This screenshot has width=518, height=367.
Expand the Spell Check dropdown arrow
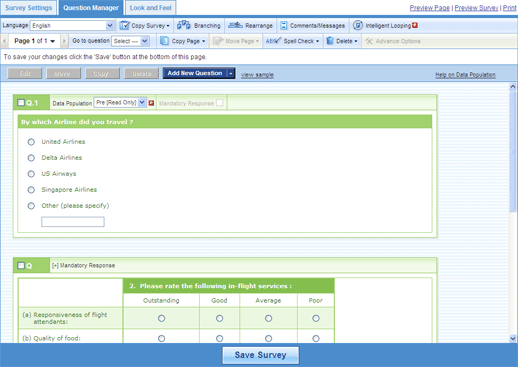317,41
